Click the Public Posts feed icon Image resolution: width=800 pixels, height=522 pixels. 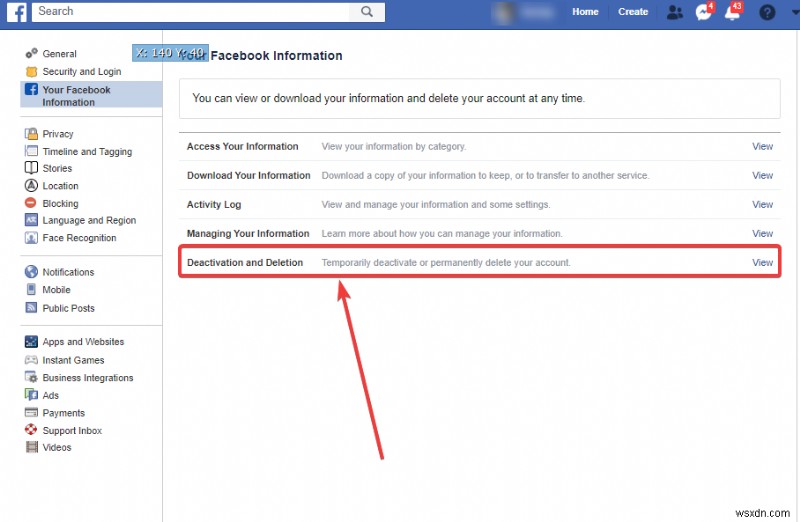point(31,308)
